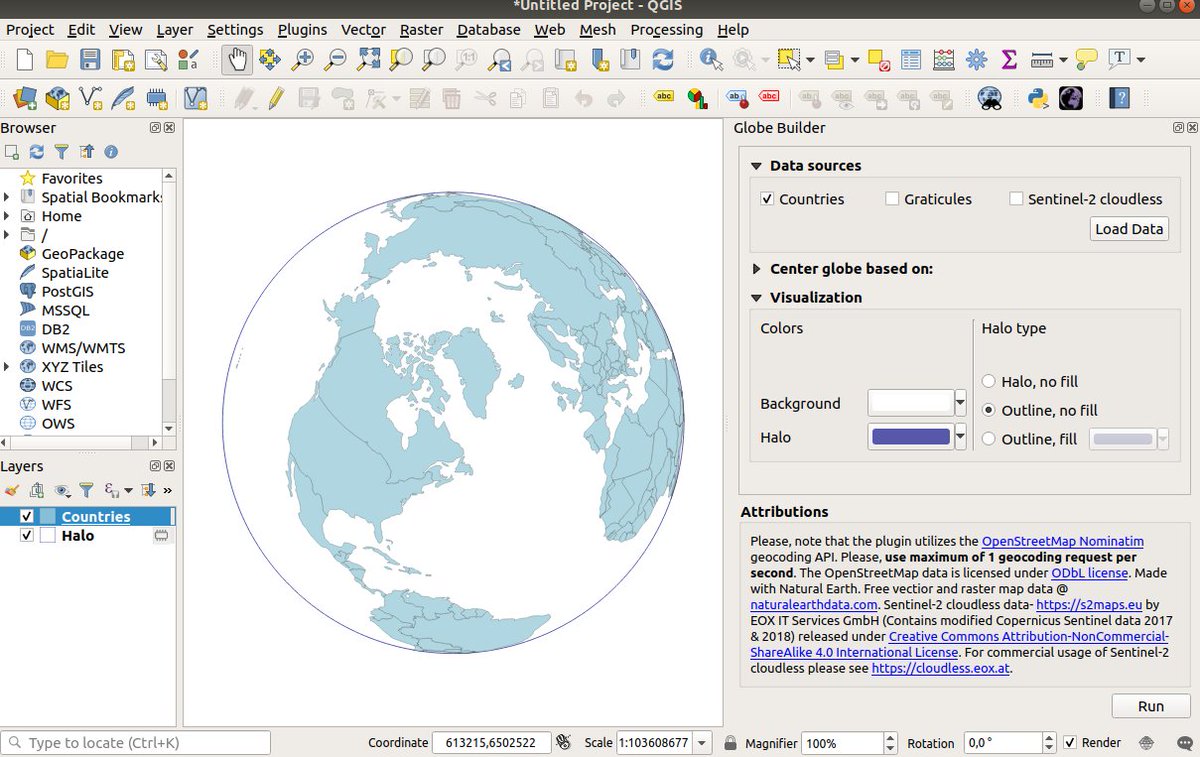Expand the Home tree node
The image size is (1200, 757).
point(7,216)
